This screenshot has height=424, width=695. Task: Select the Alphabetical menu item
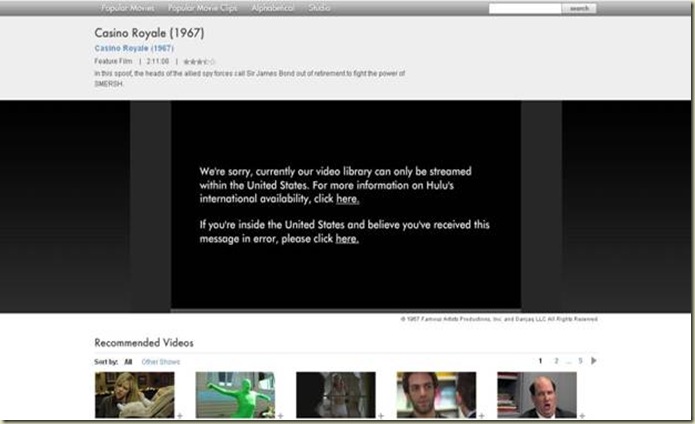(x=273, y=8)
